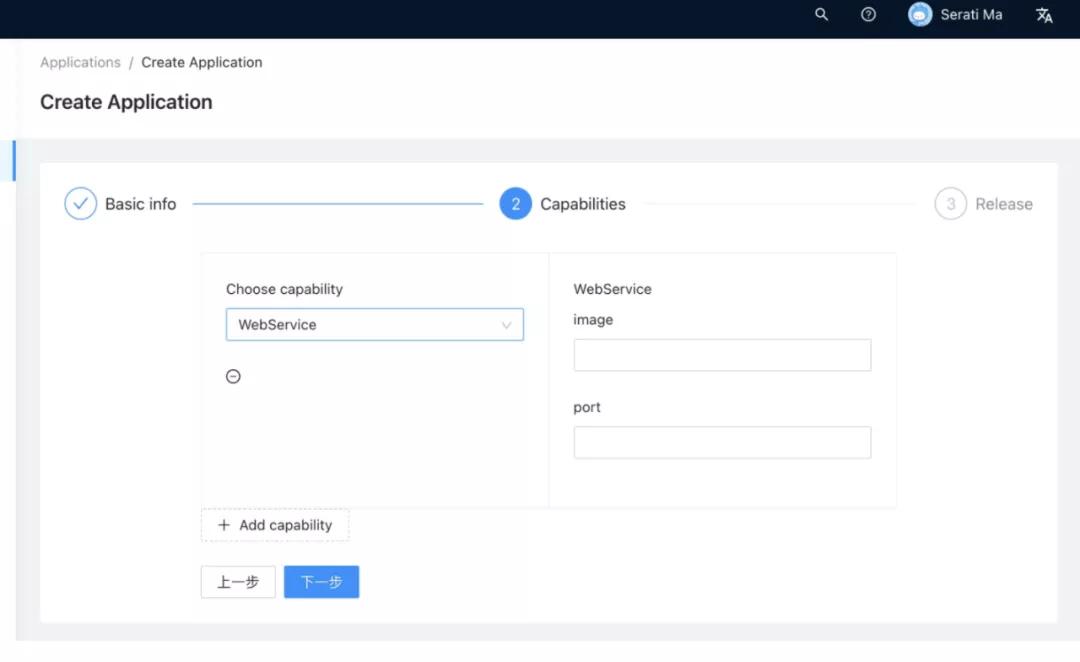Click the language translate icon
Viewport: 1080px width, 662px height.
(1044, 15)
